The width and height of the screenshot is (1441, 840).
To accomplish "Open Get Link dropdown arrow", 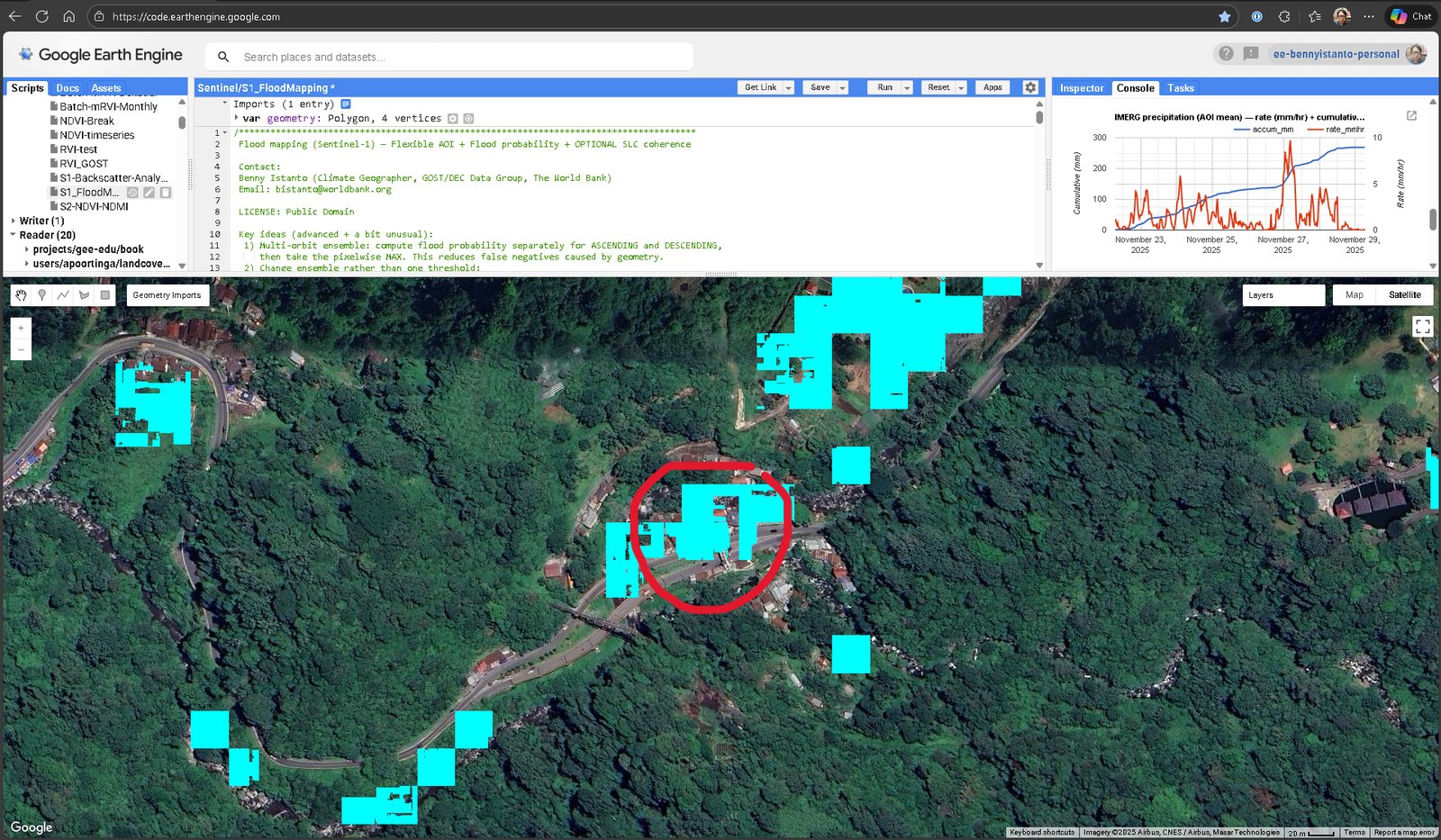I will (x=788, y=88).
